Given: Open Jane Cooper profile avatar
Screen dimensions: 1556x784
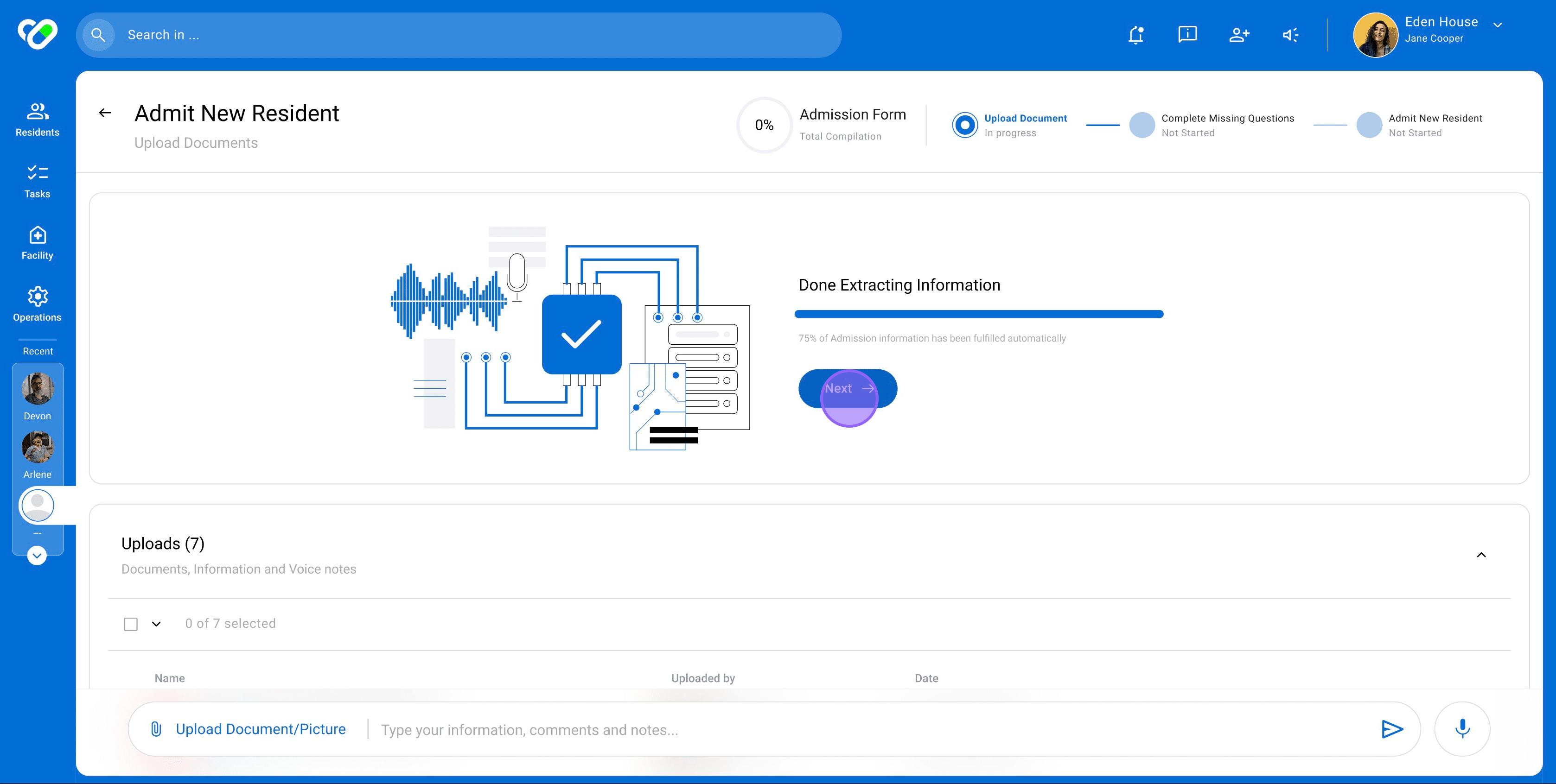Looking at the screenshot, I should [1375, 35].
